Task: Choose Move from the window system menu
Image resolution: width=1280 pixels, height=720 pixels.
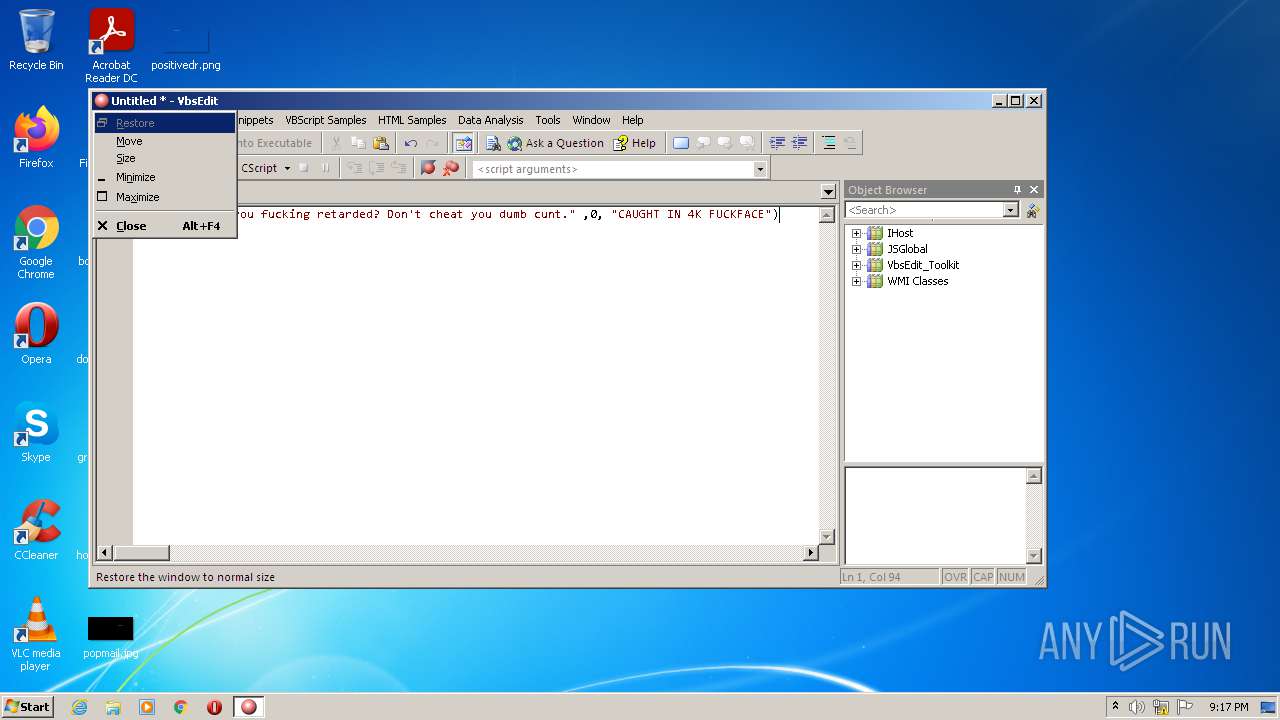Action: tap(165, 141)
